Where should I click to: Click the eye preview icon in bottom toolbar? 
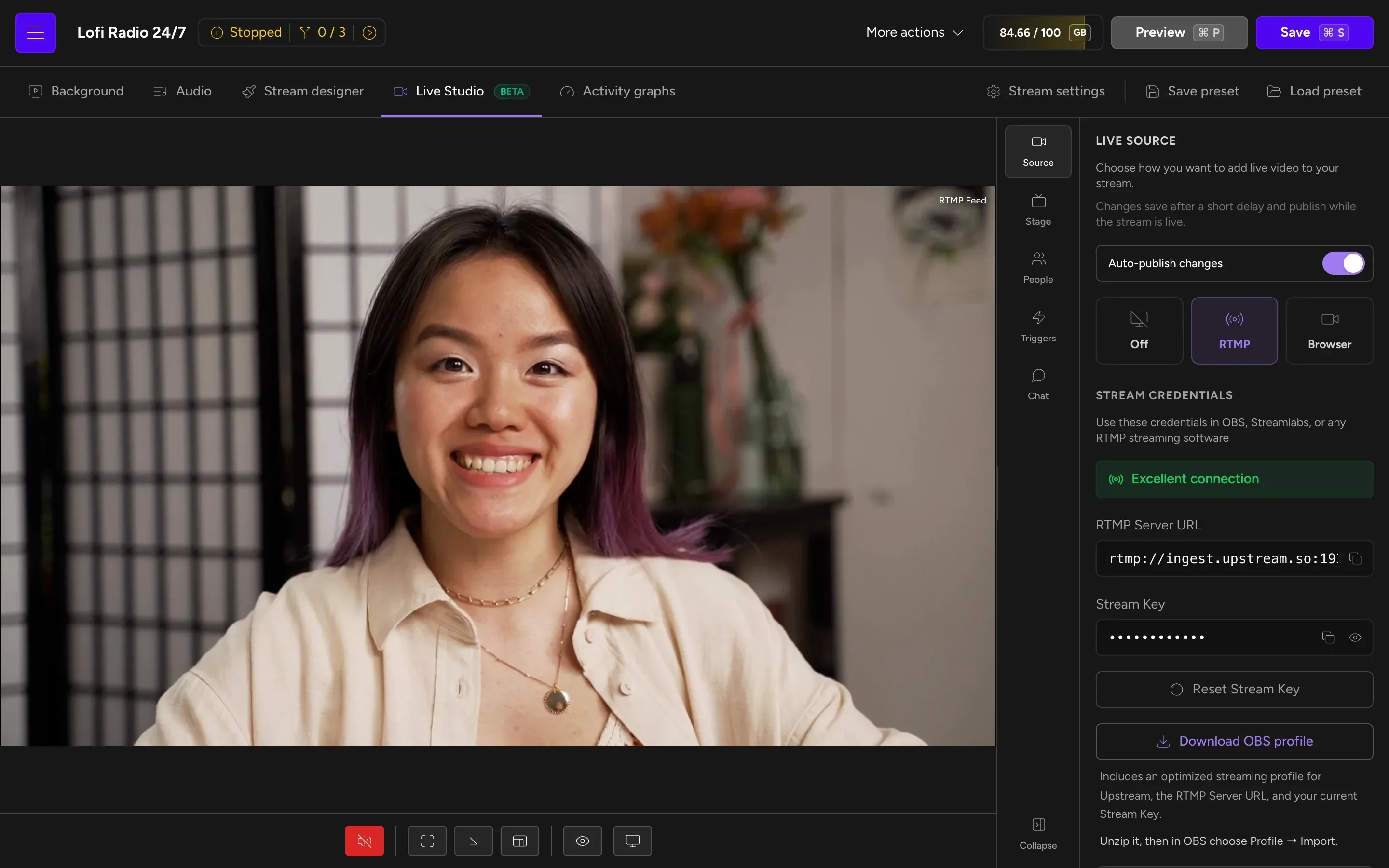[x=583, y=841]
